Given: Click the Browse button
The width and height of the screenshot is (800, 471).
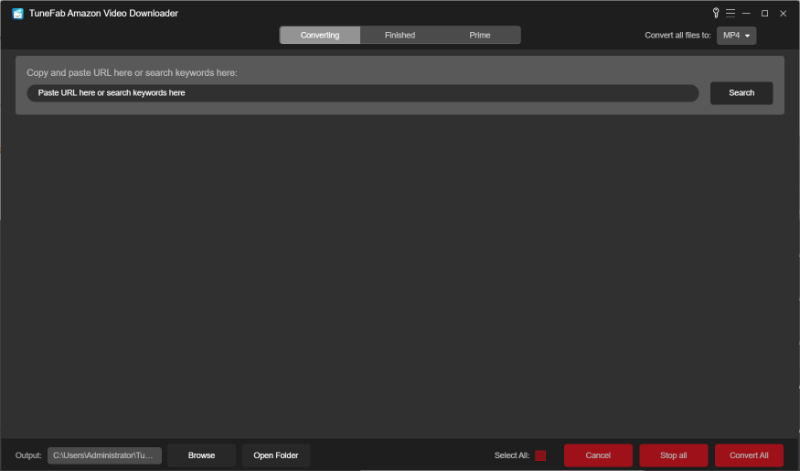Looking at the screenshot, I should [x=202, y=455].
